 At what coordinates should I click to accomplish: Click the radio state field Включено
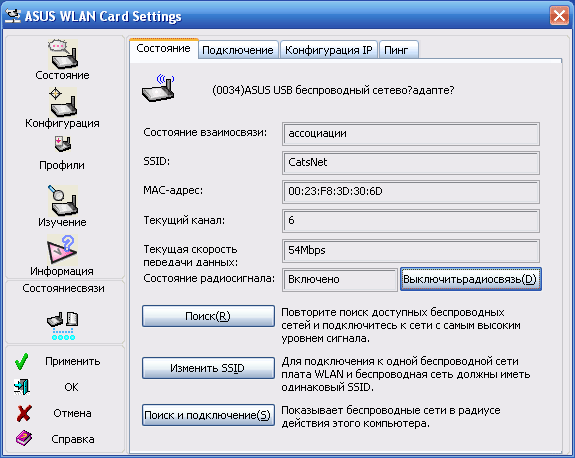click(340, 280)
